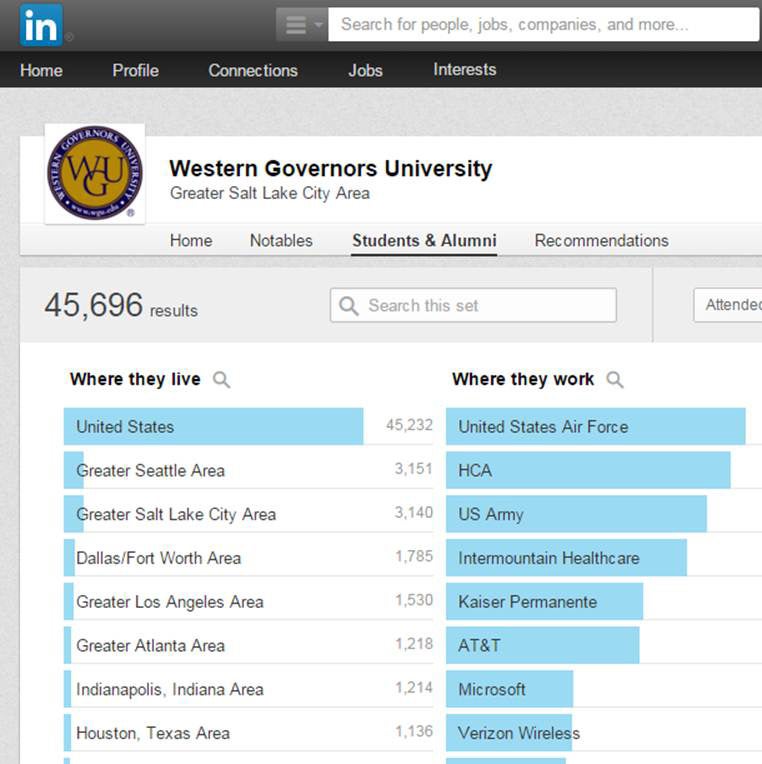Click the Where they work heading
This screenshot has height=764, width=762.
click(x=523, y=379)
